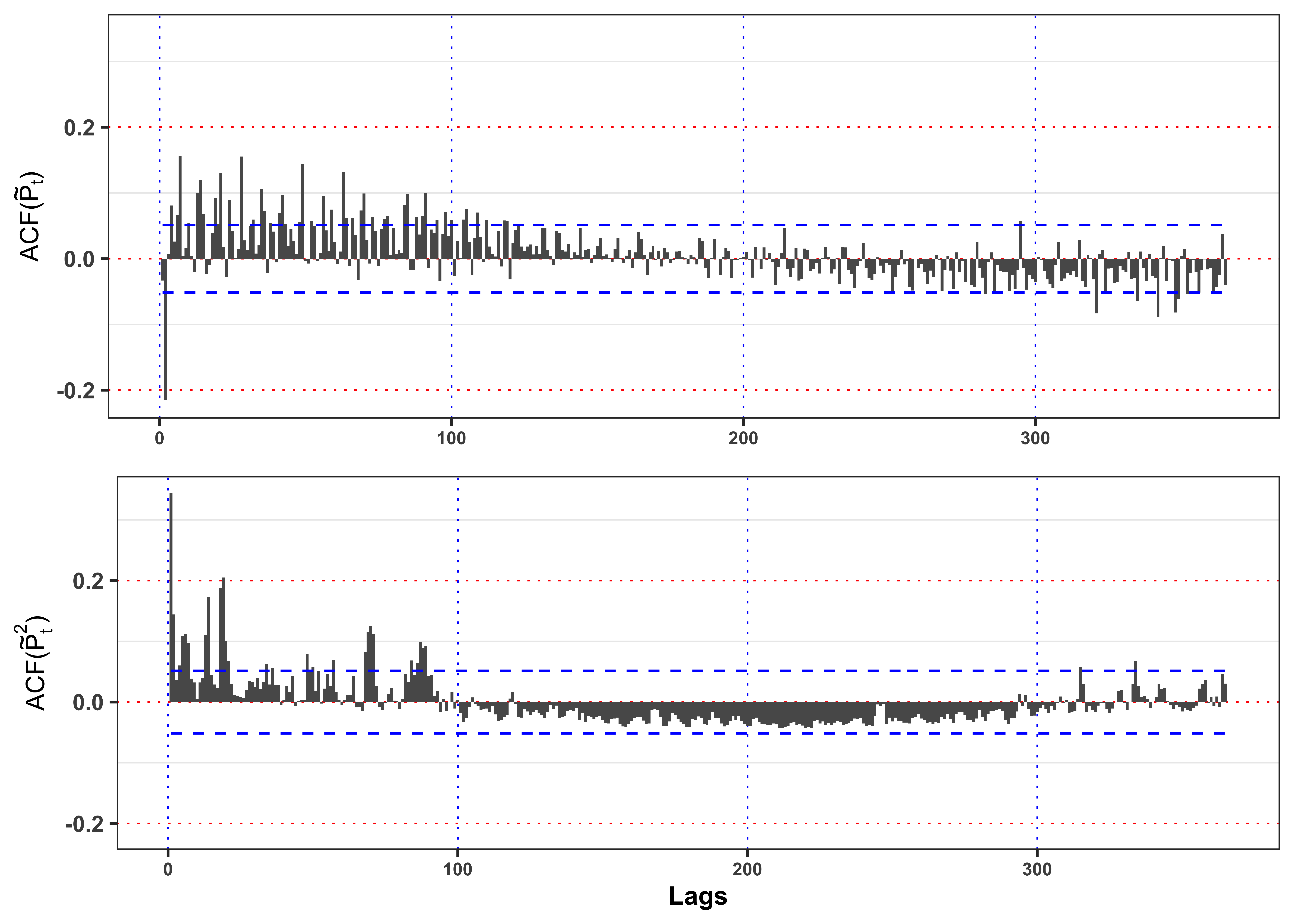Click the 300 x-axis tick label of the upper plot
This screenshot has width=1294, height=924.
(1035, 438)
